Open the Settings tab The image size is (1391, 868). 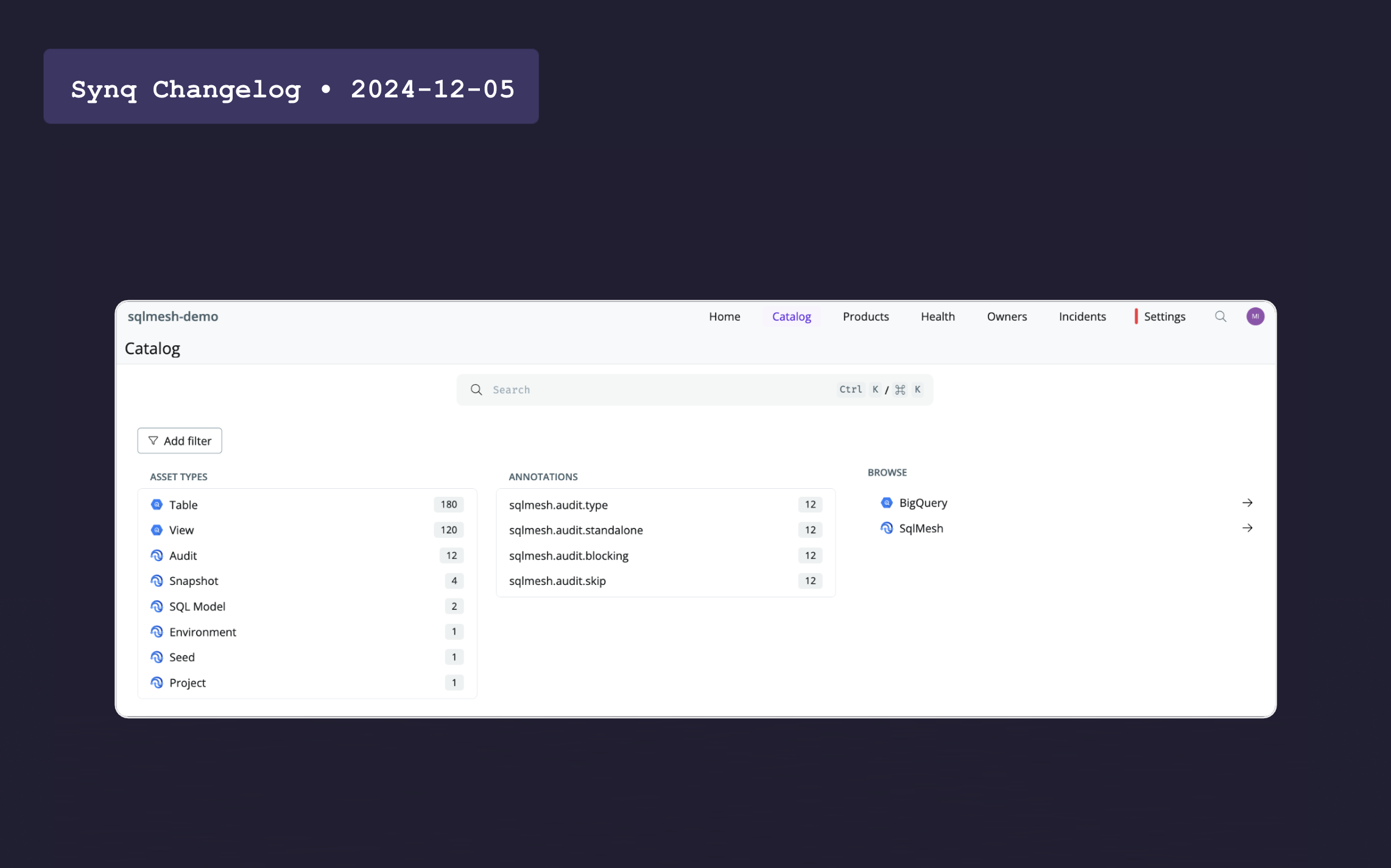1164,317
